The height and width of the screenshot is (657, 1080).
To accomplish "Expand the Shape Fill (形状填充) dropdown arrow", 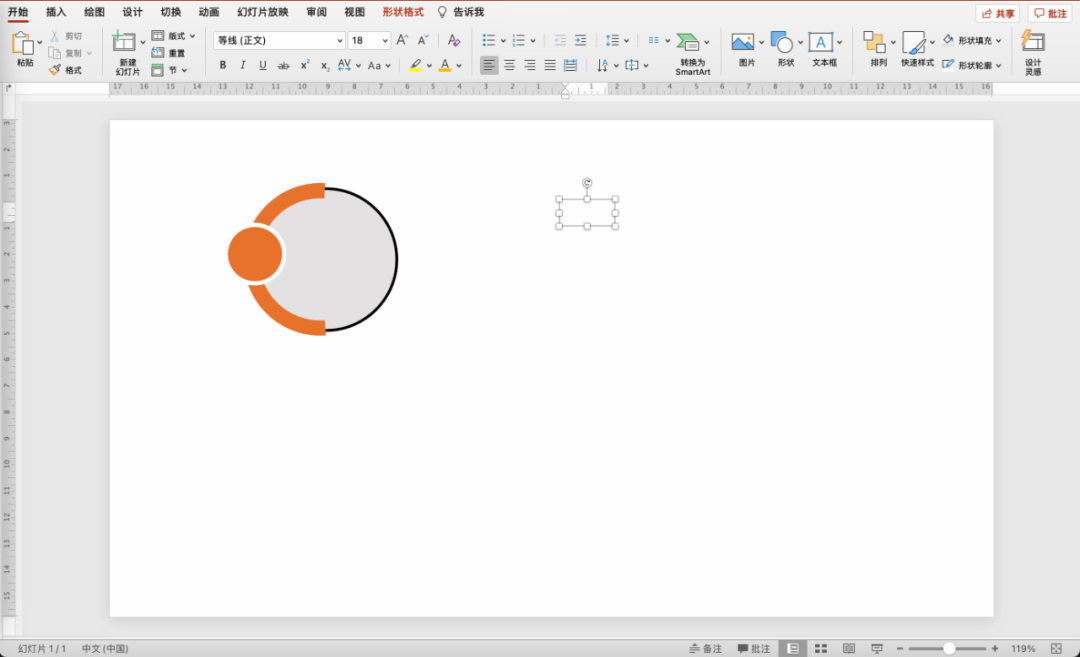I will pyautogui.click(x=999, y=41).
